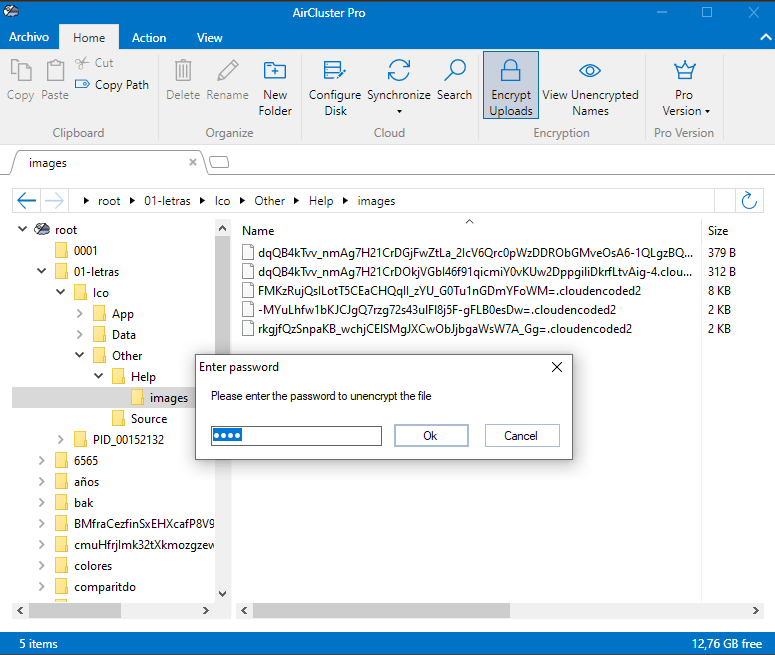Screen dimensions: 775x655
Task: Click the back navigation arrow
Action: click(27, 201)
